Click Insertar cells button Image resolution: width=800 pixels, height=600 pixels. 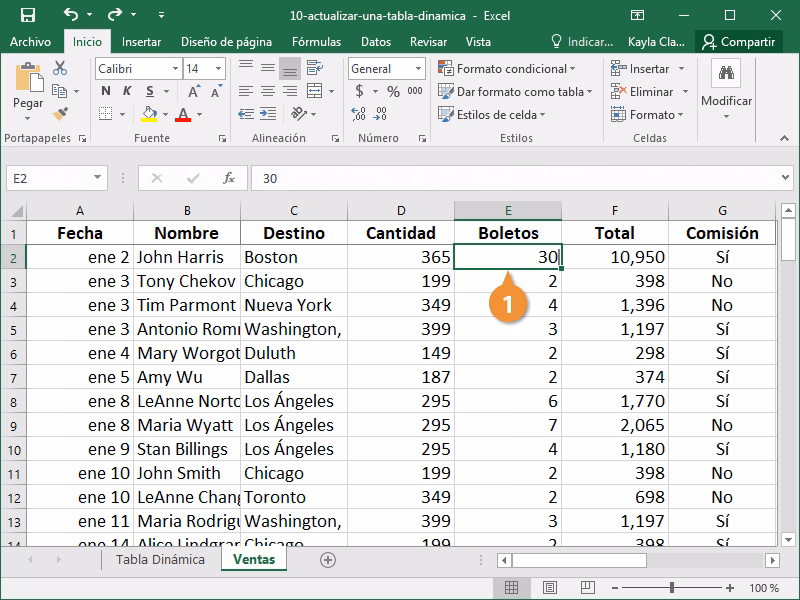click(640, 68)
